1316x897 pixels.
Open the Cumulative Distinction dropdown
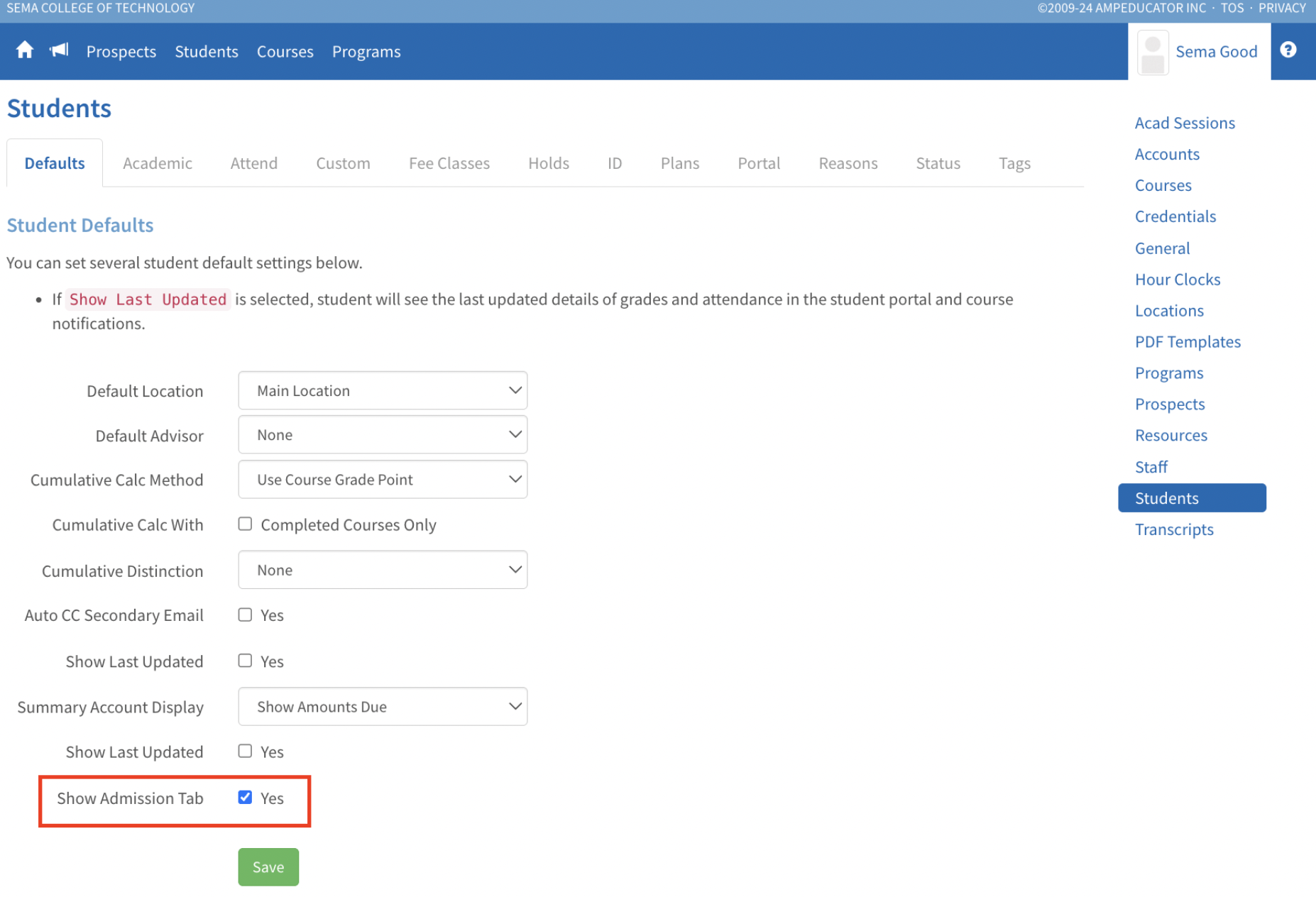[x=383, y=571]
